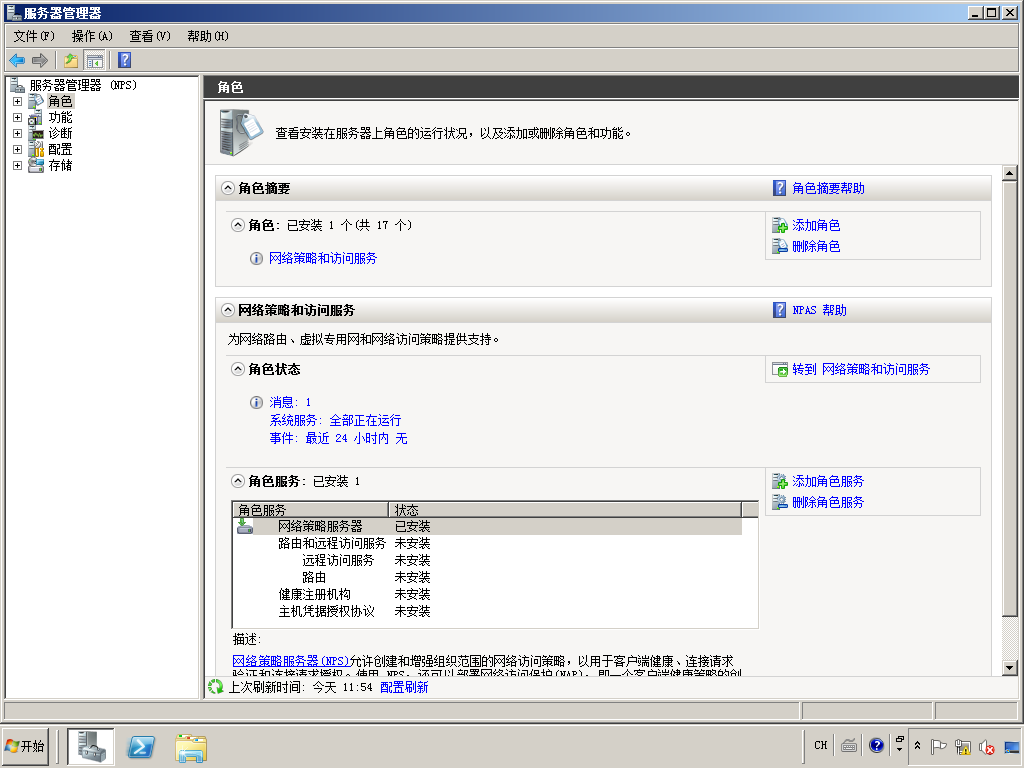Click the 配置刷新 link
The image size is (1024, 768).
coord(404,687)
